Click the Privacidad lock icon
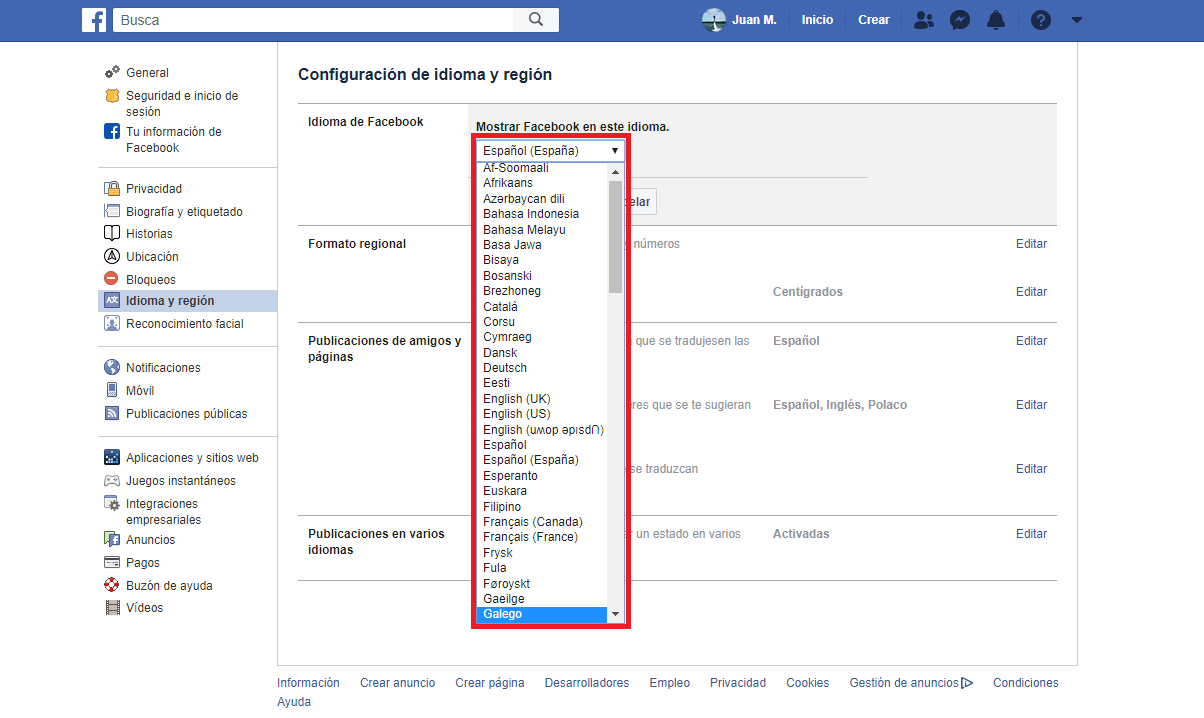Screen dimensions: 1204x718 pos(112,188)
